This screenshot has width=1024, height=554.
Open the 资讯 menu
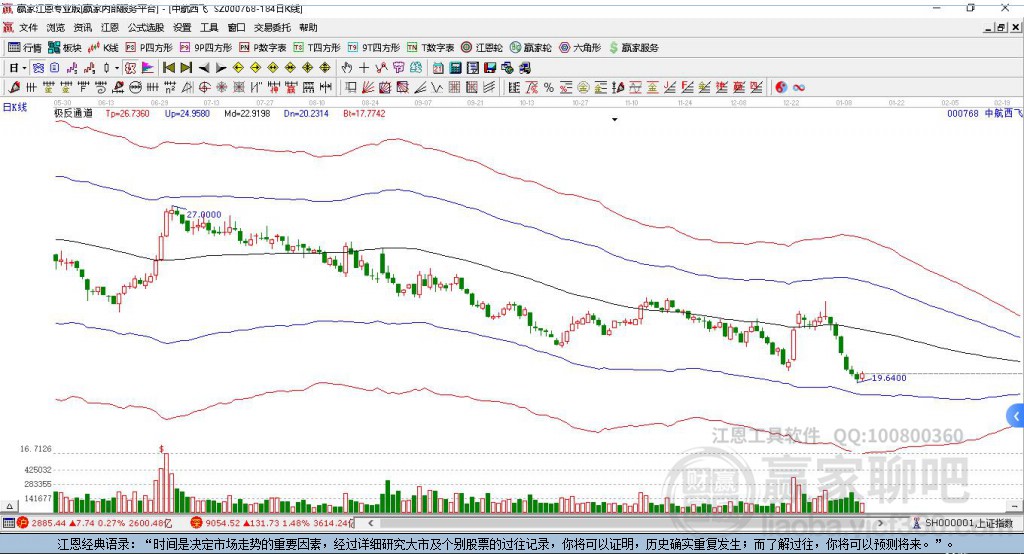[82, 27]
